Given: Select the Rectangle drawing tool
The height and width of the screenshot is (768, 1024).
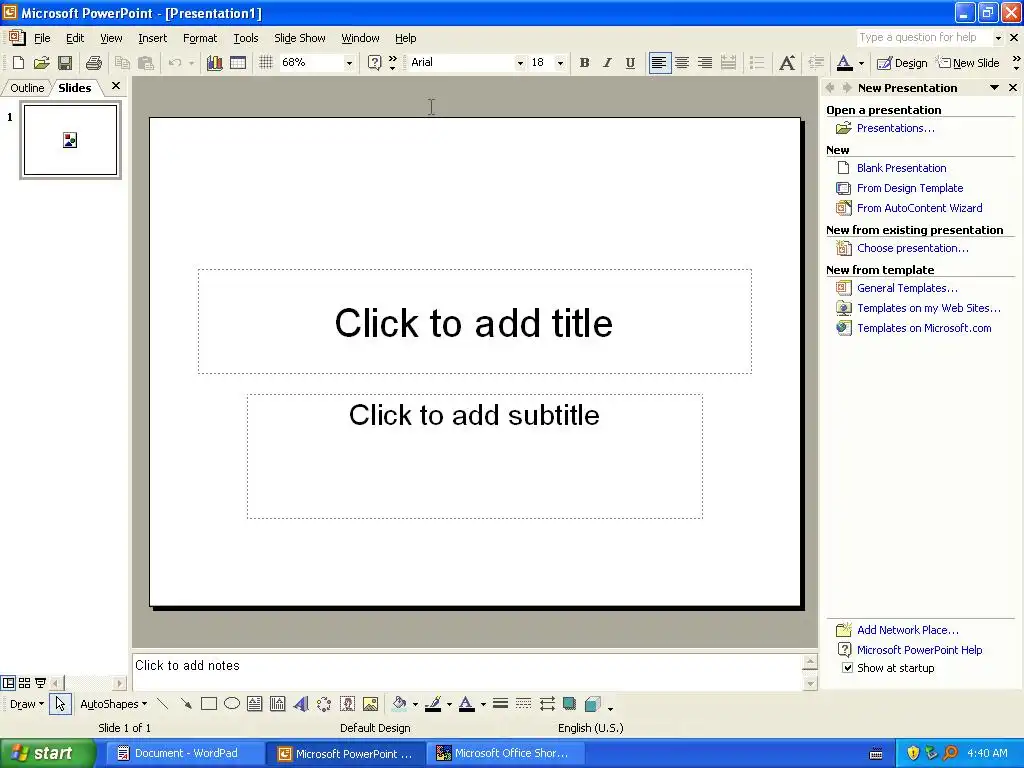Looking at the screenshot, I should tap(209, 704).
